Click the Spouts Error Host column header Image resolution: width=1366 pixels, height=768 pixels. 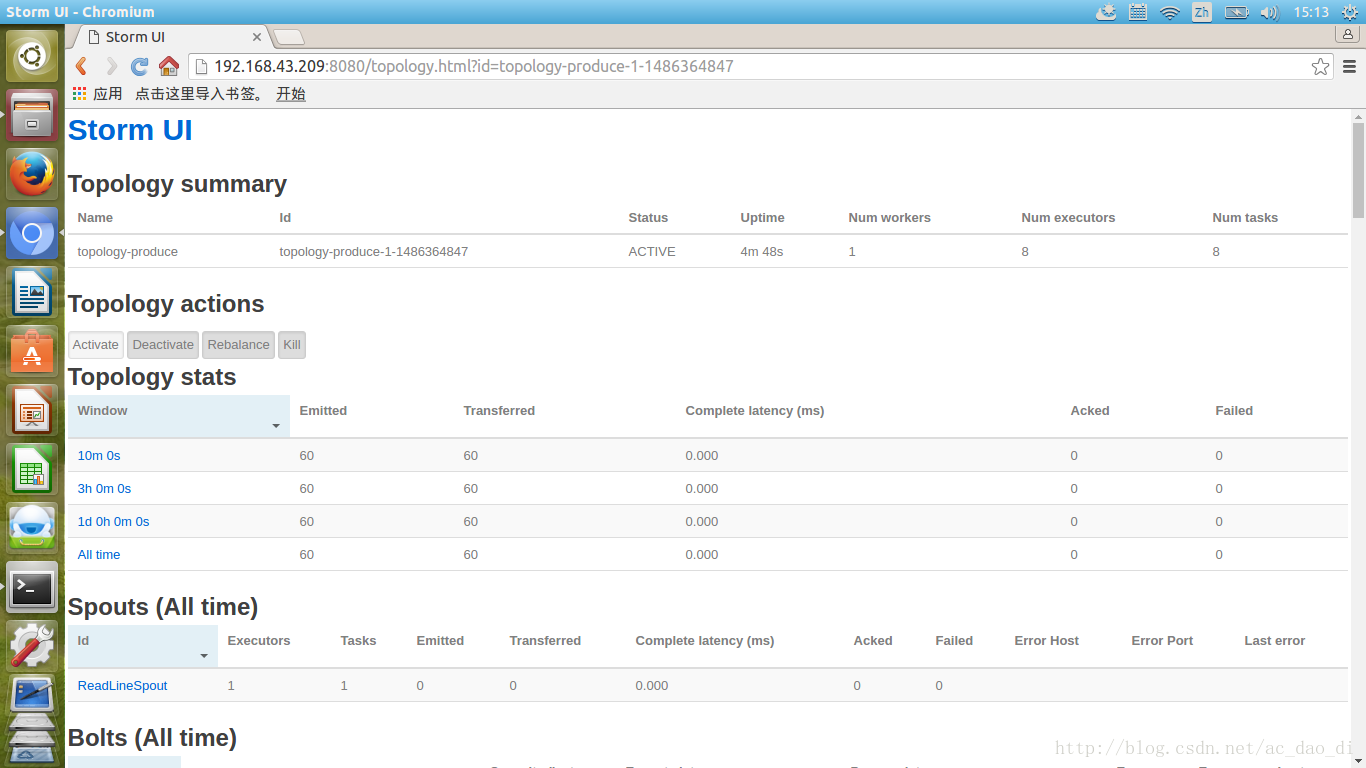[x=1046, y=640]
